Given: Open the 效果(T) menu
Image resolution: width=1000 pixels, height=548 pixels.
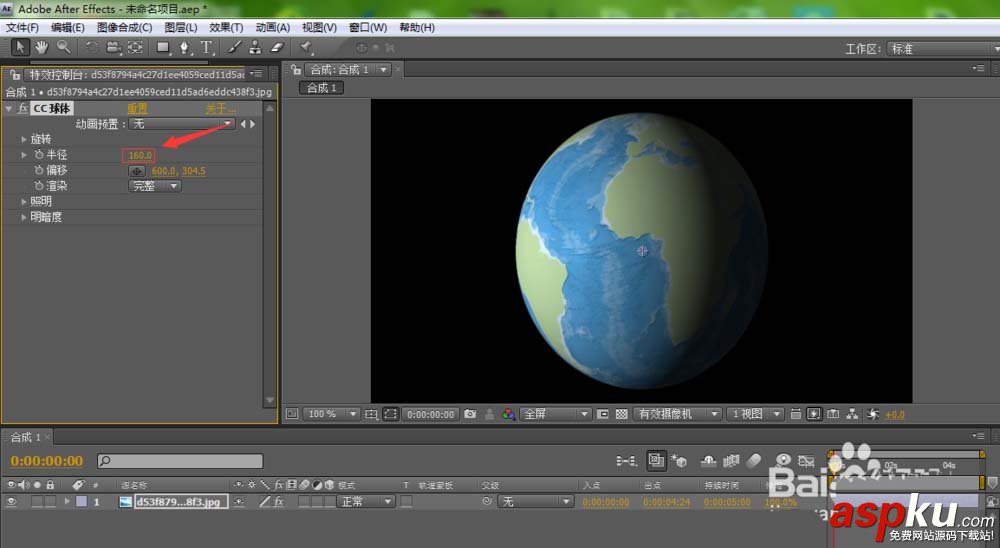Looking at the screenshot, I should coord(226,27).
